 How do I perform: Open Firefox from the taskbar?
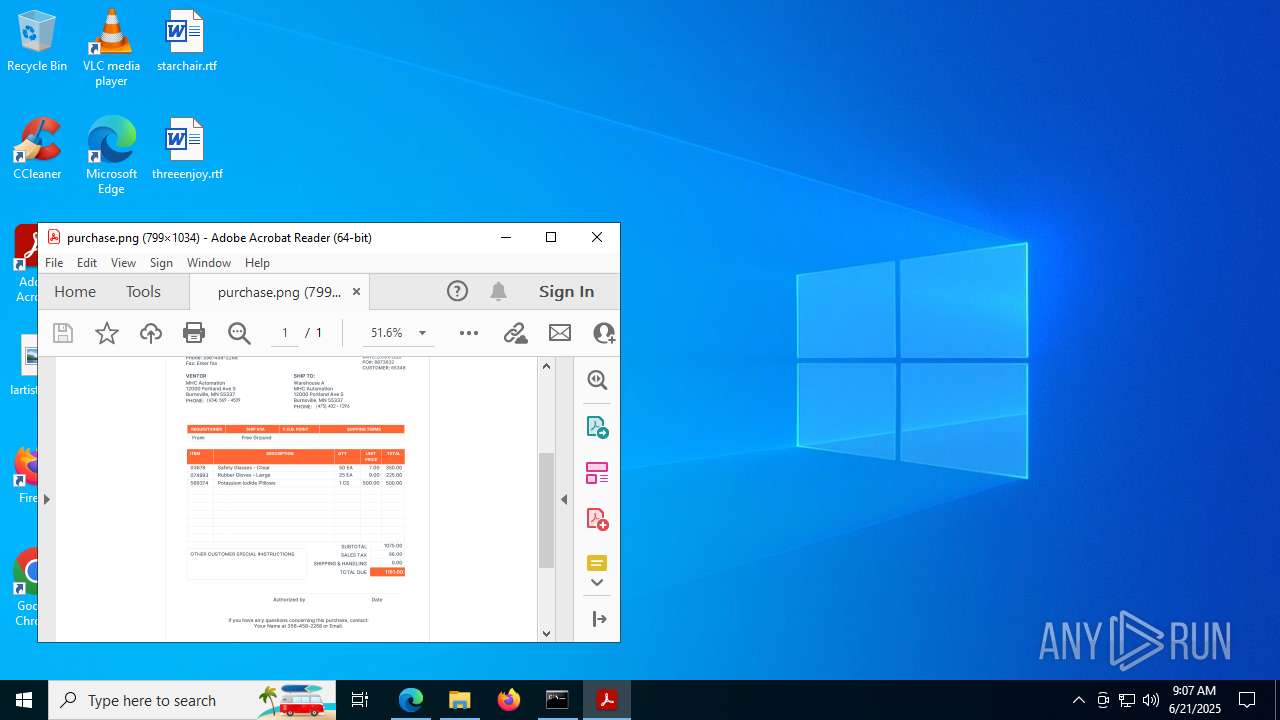pyautogui.click(x=509, y=700)
